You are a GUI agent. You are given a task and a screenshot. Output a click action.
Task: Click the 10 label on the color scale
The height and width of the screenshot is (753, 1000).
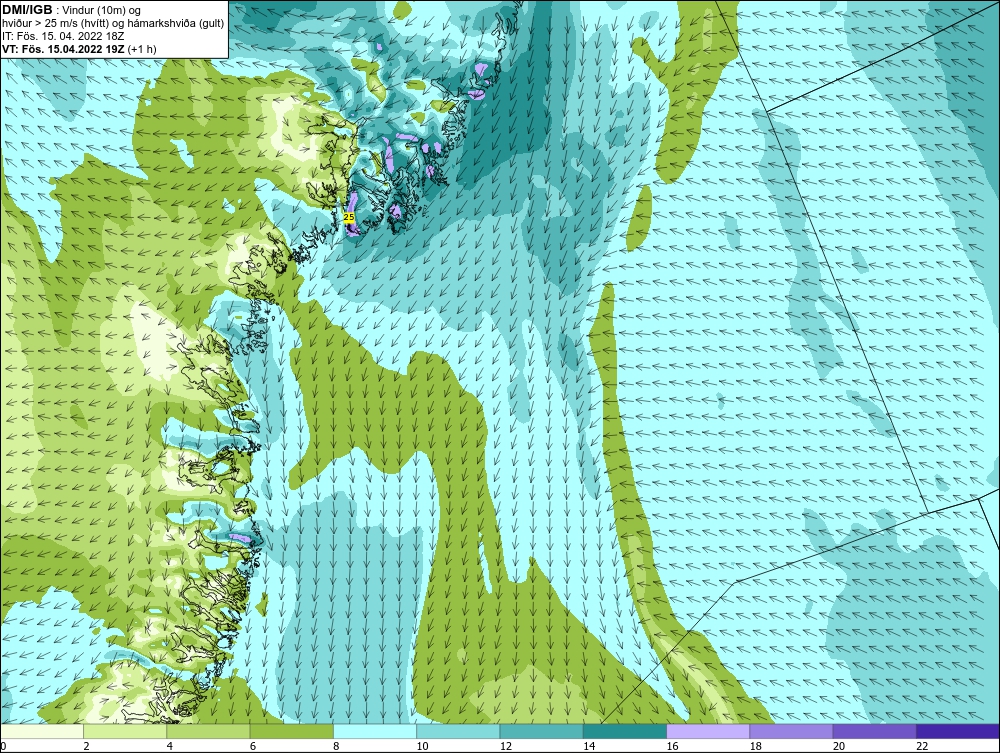422,747
